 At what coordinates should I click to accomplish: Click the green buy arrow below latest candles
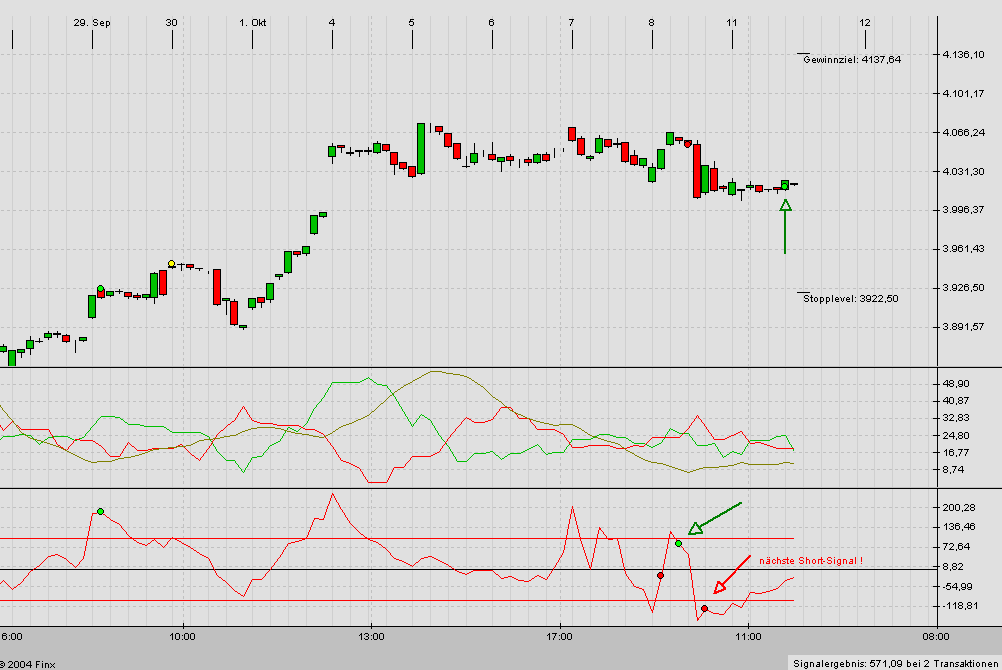click(785, 225)
